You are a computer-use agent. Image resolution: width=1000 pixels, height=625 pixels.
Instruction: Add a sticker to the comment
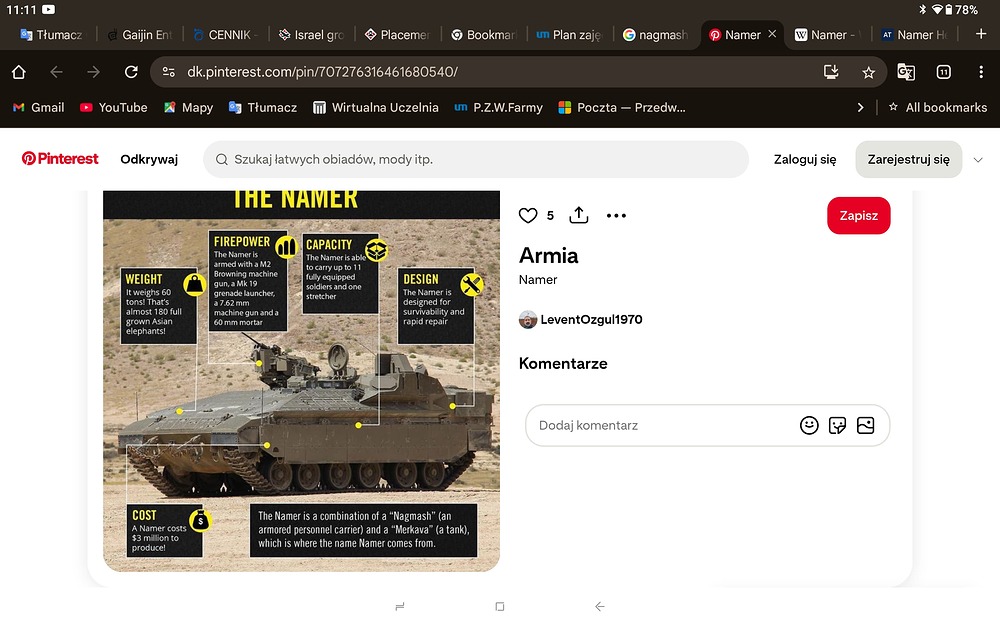(x=837, y=425)
